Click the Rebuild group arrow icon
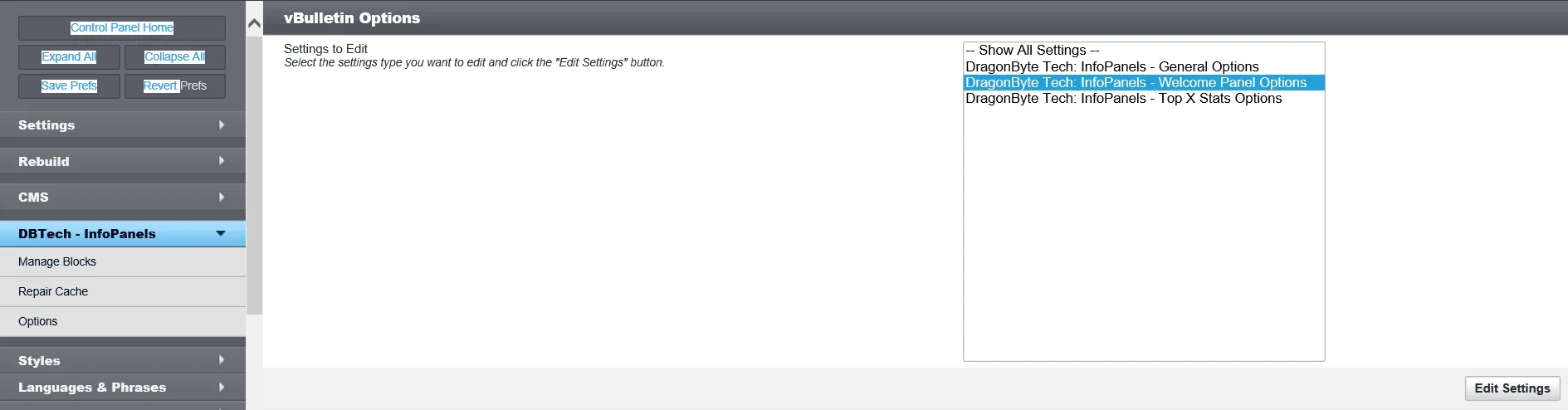 222,161
